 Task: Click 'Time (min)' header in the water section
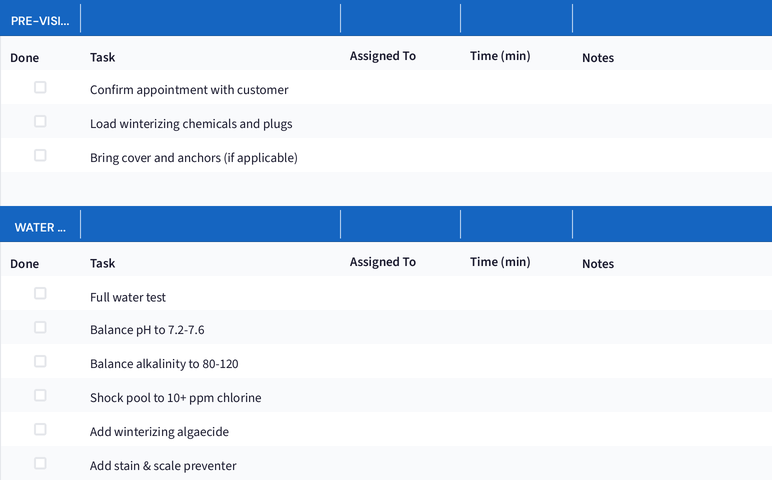(x=500, y=262)
